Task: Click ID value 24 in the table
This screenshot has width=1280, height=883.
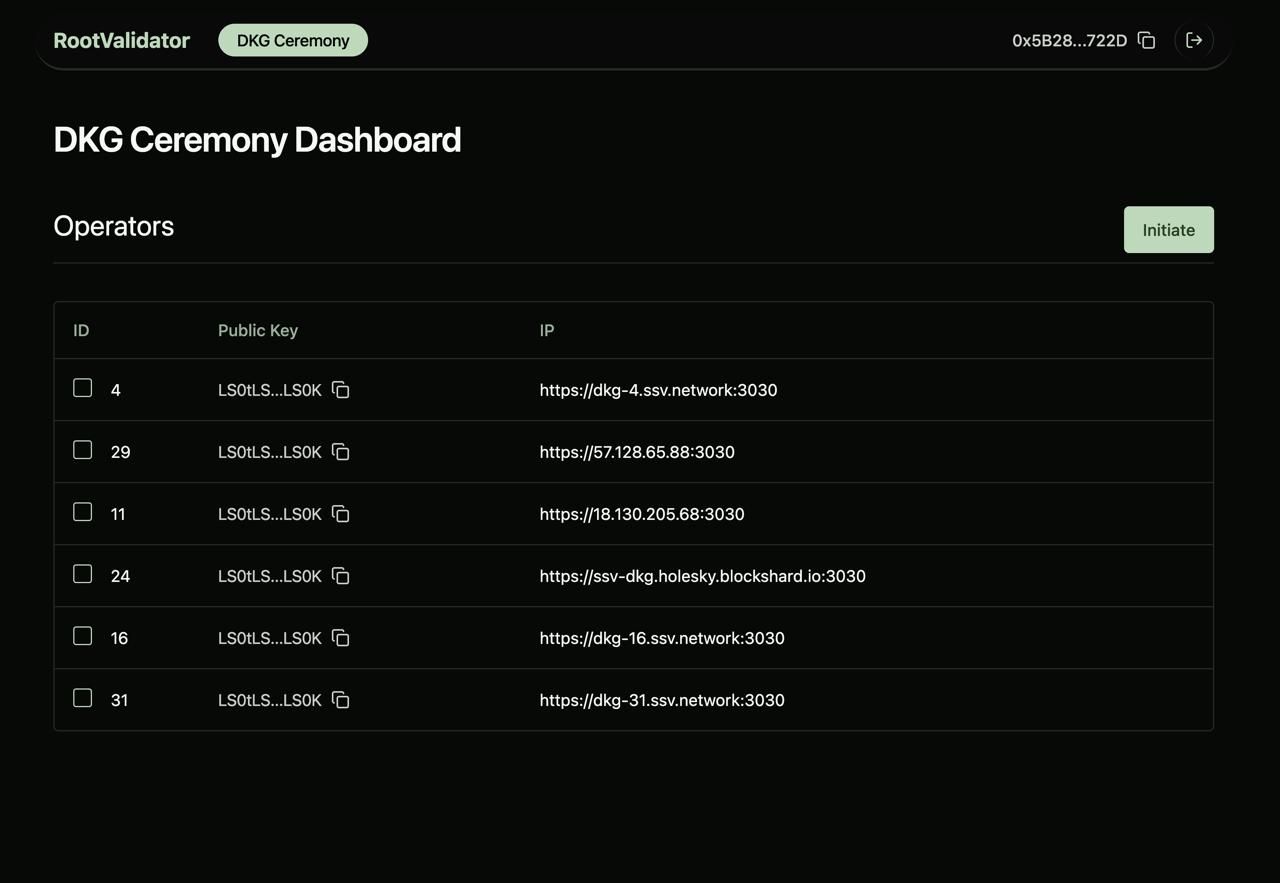Action: tap(121, 576)
